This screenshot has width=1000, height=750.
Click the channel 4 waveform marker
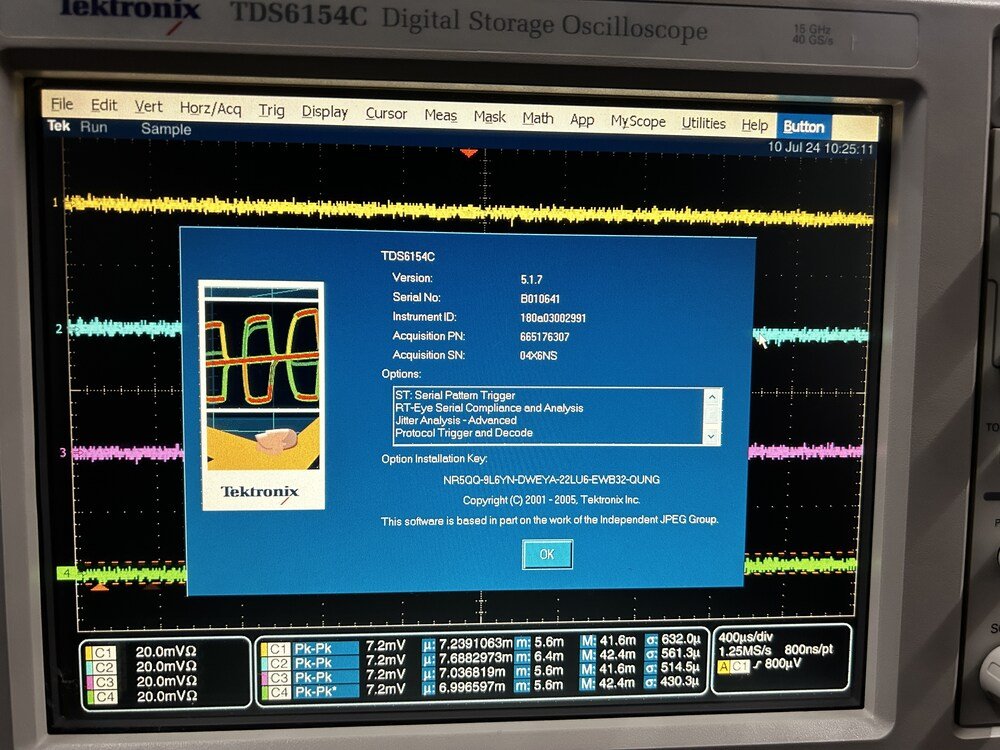click(x=65, y=573)
